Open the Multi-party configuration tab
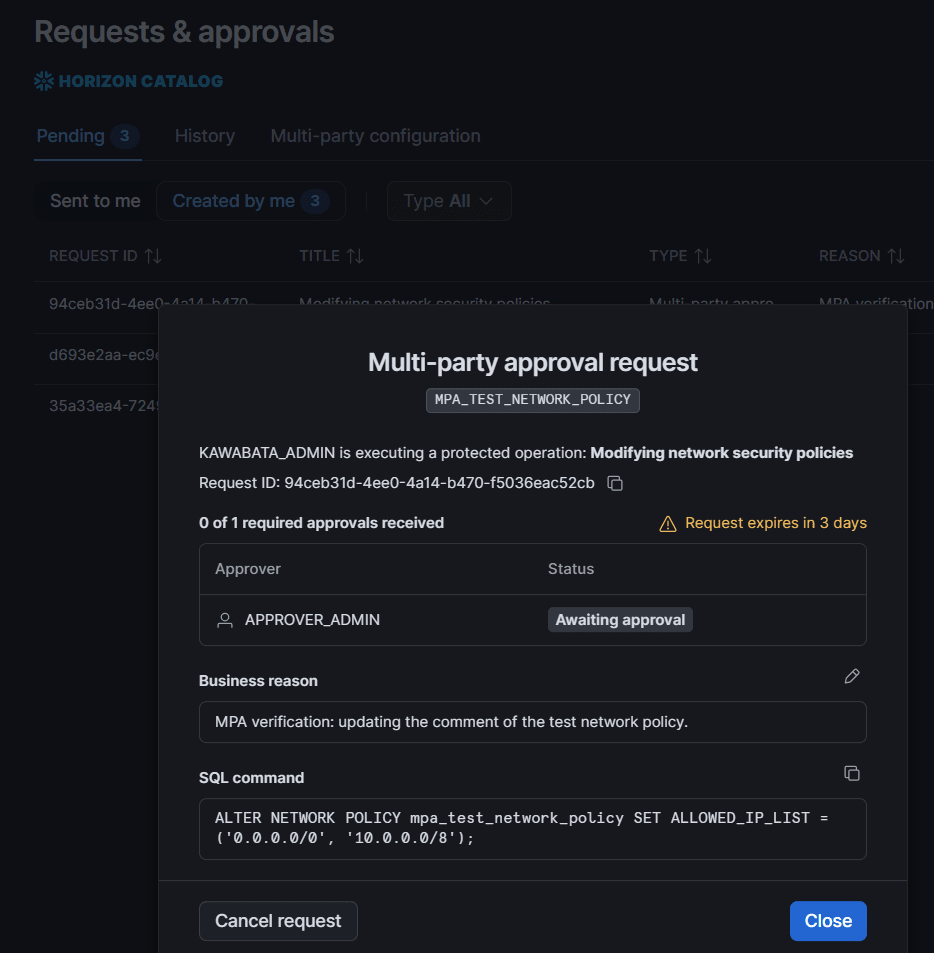This screenshot has height=953, width=934. tap(376, 136)
